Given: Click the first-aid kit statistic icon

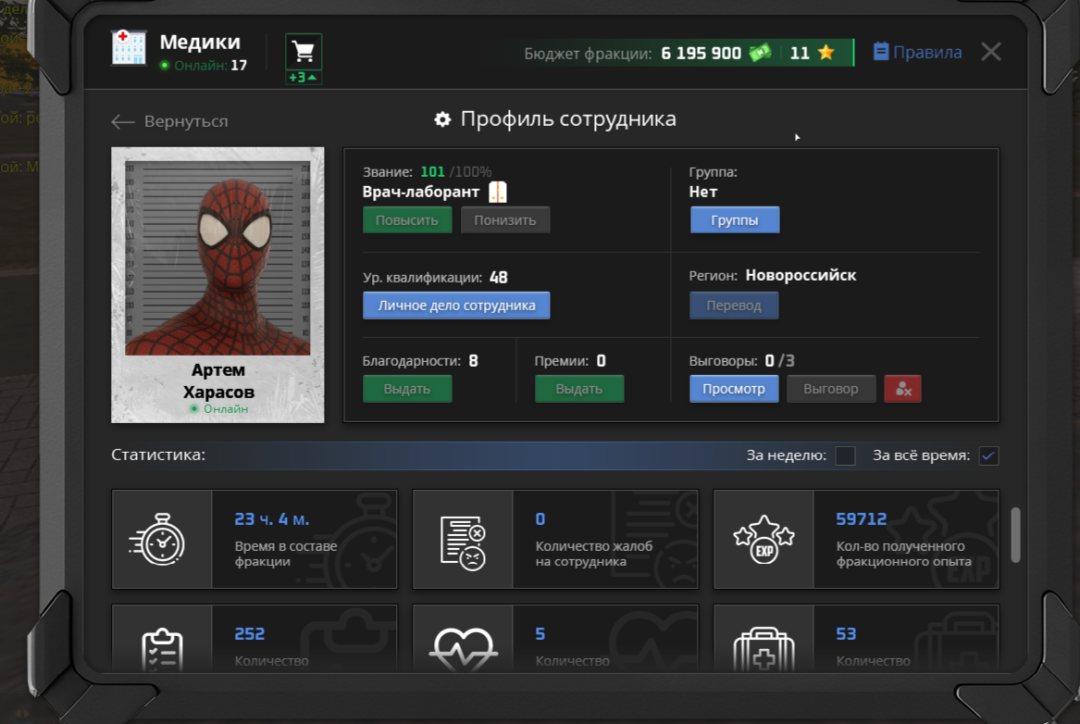Looking at the screenshot, I should (763, 649).
